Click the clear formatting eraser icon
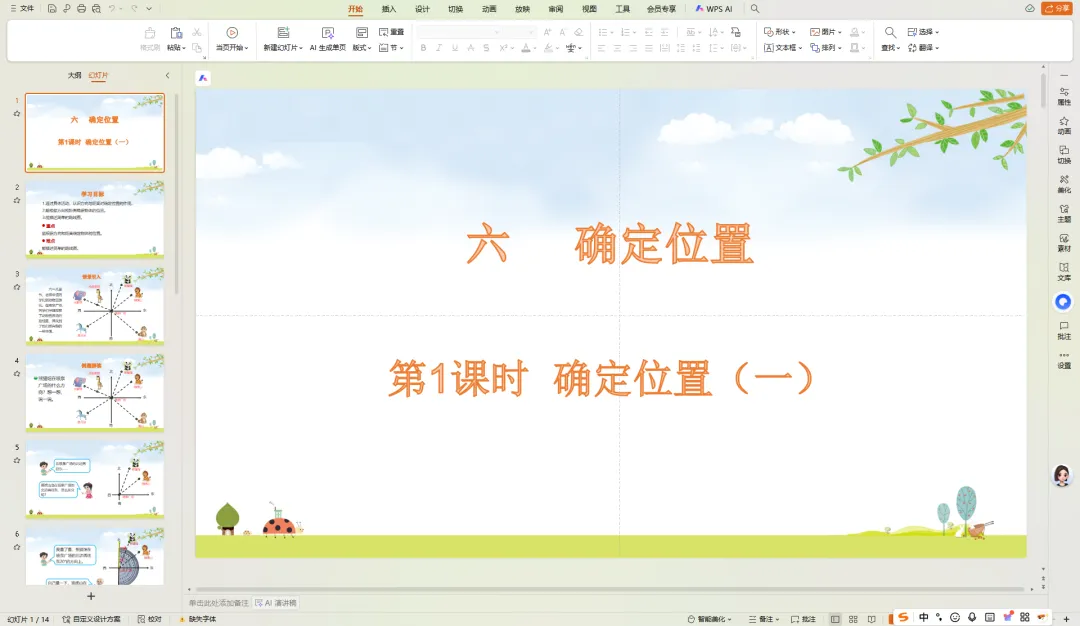 click(579, 32)
